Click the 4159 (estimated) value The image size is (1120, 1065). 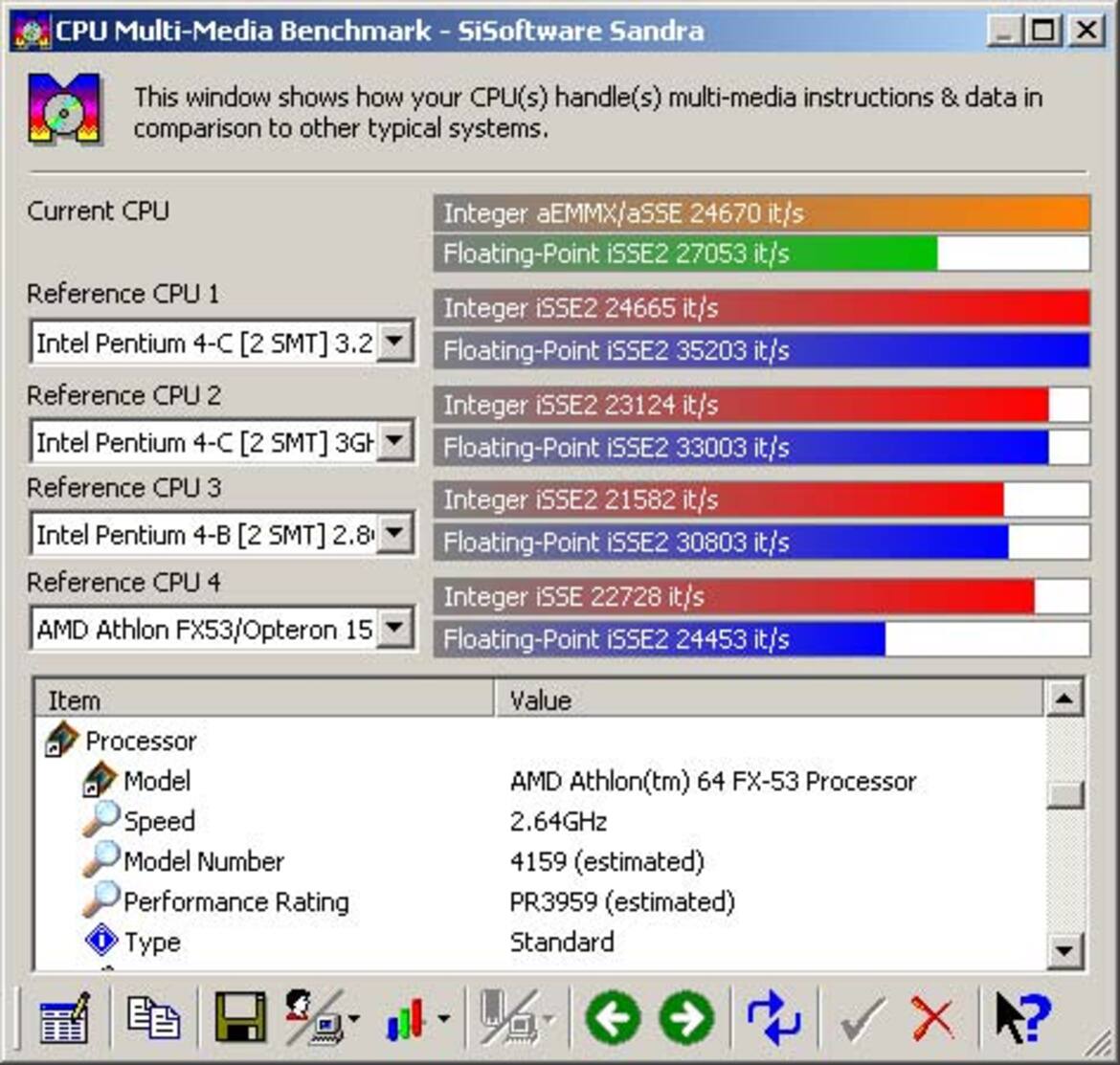point(607,861)
